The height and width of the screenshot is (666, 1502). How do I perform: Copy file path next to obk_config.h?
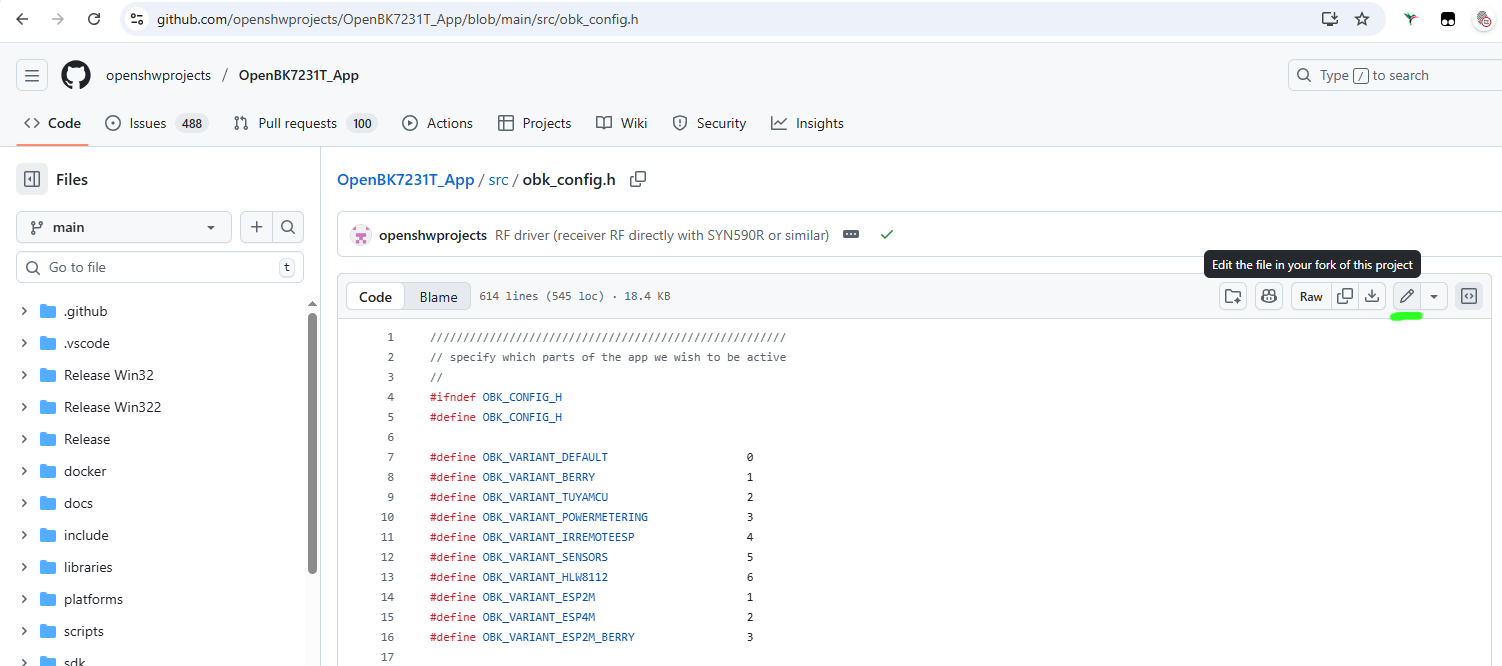pyautogui.click(x=638, y=179)
